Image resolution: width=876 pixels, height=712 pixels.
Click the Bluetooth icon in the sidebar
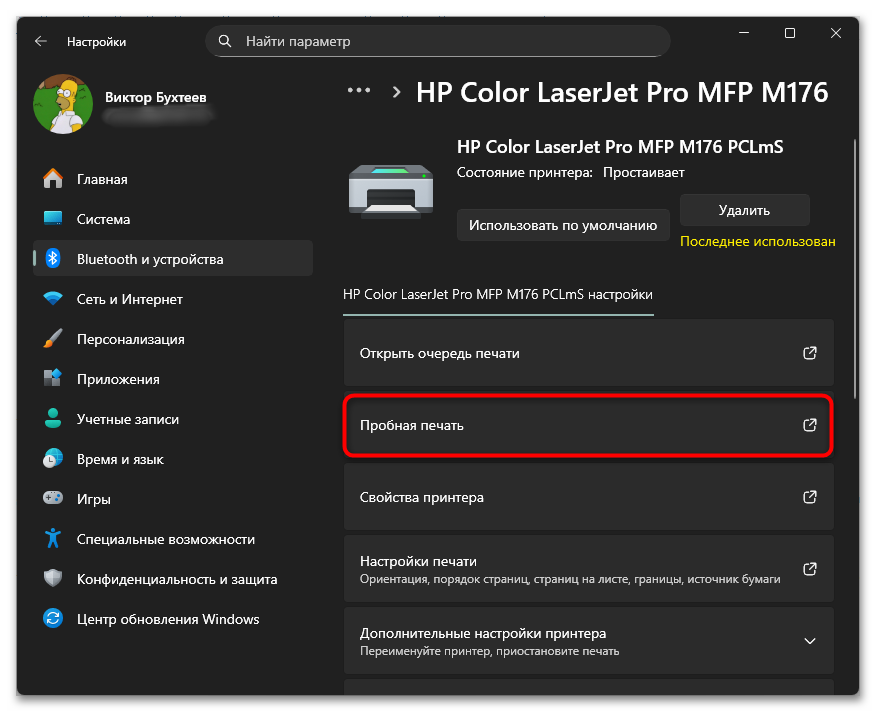(53, 258)
